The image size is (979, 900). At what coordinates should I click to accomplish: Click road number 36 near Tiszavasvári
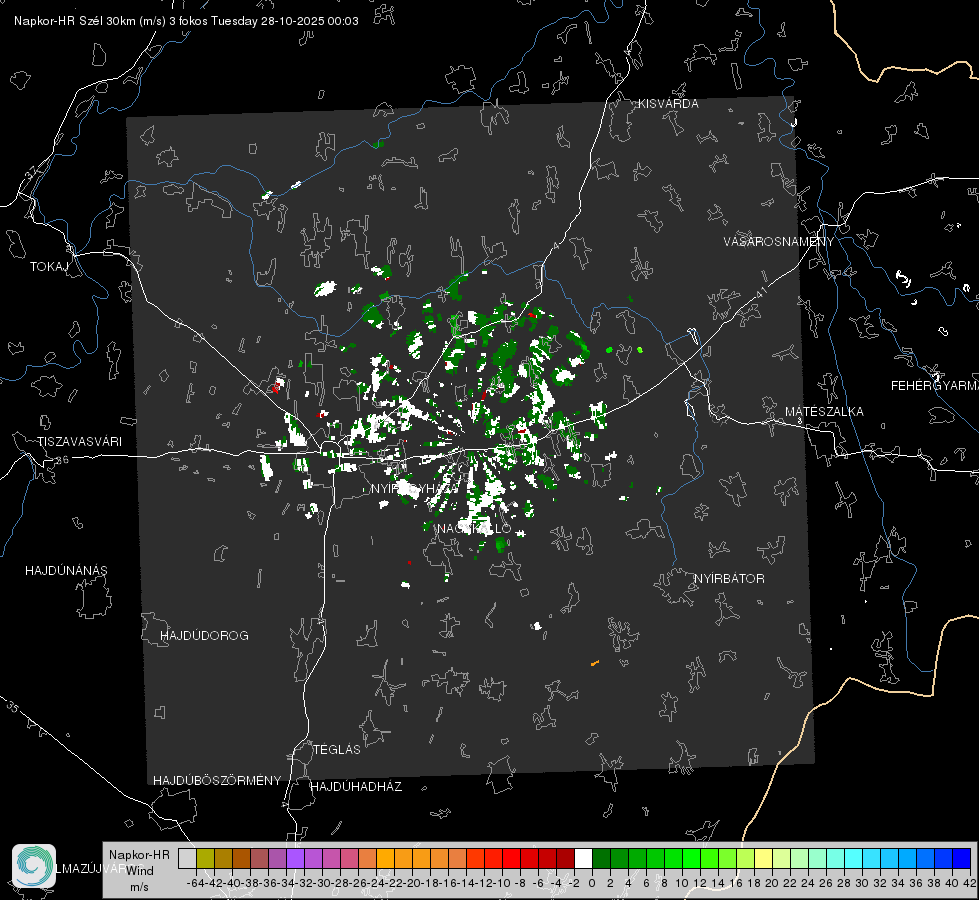(x=62, y=460)
